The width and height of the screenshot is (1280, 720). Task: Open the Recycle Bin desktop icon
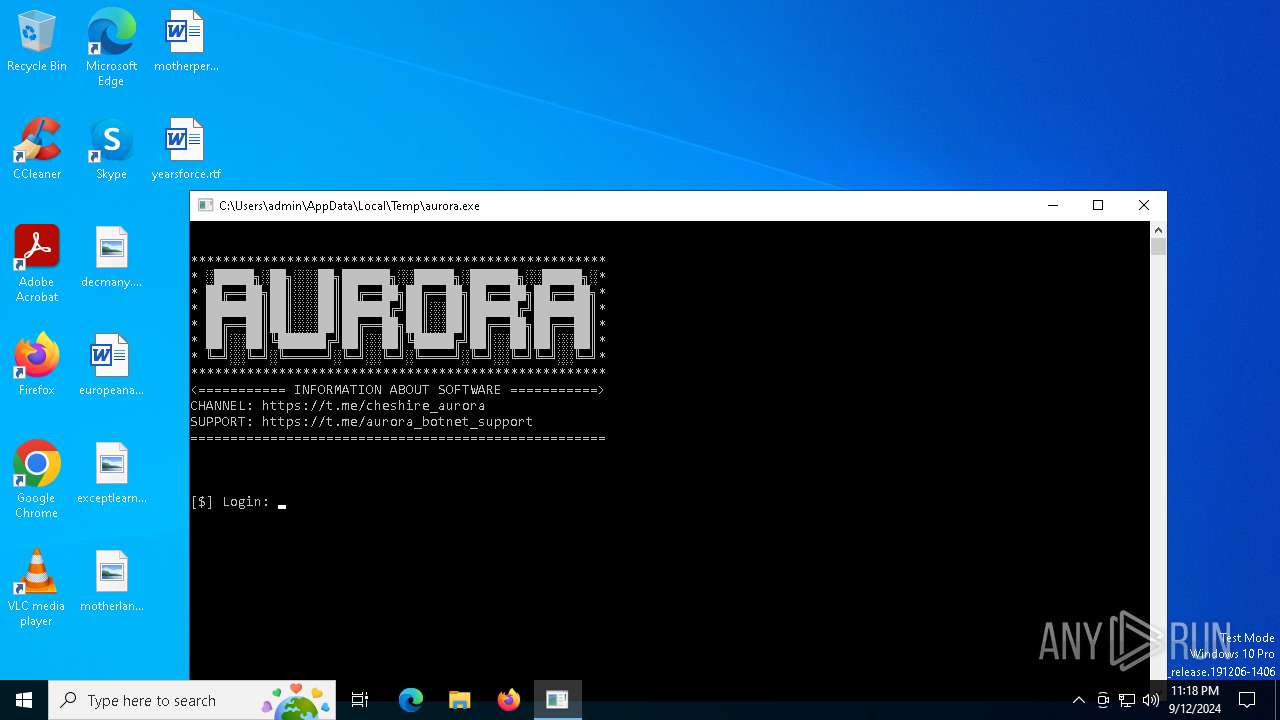[x=37, y=42]
